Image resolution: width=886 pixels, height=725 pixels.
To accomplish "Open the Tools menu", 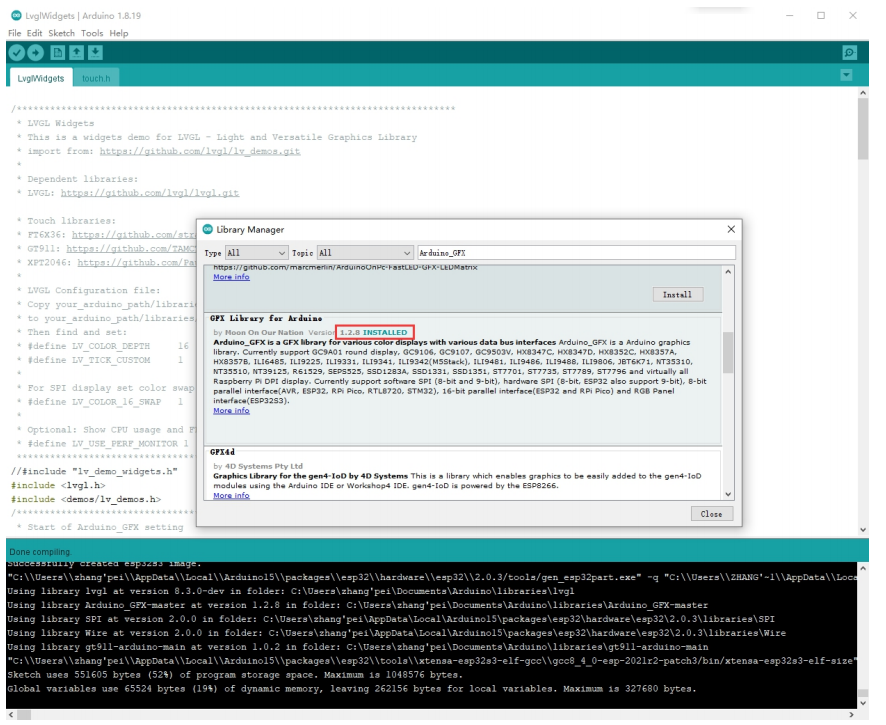I will click(x=92, y=33).
